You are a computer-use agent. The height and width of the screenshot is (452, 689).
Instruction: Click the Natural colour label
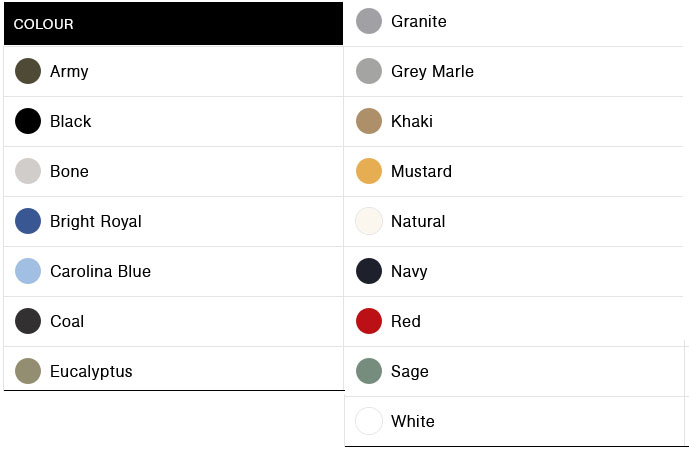click(418, 221)
